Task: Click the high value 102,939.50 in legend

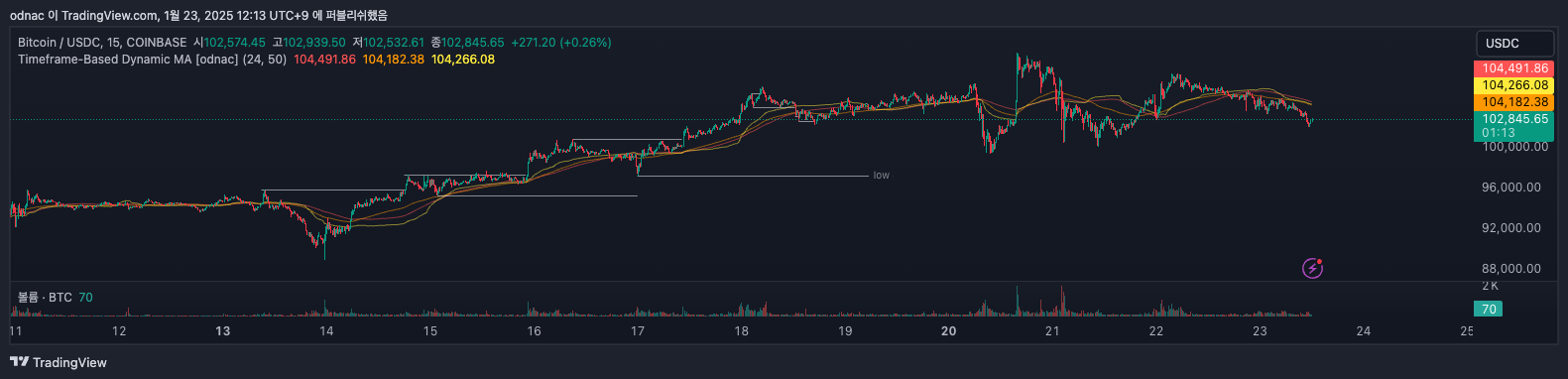Action: point(314,43)
